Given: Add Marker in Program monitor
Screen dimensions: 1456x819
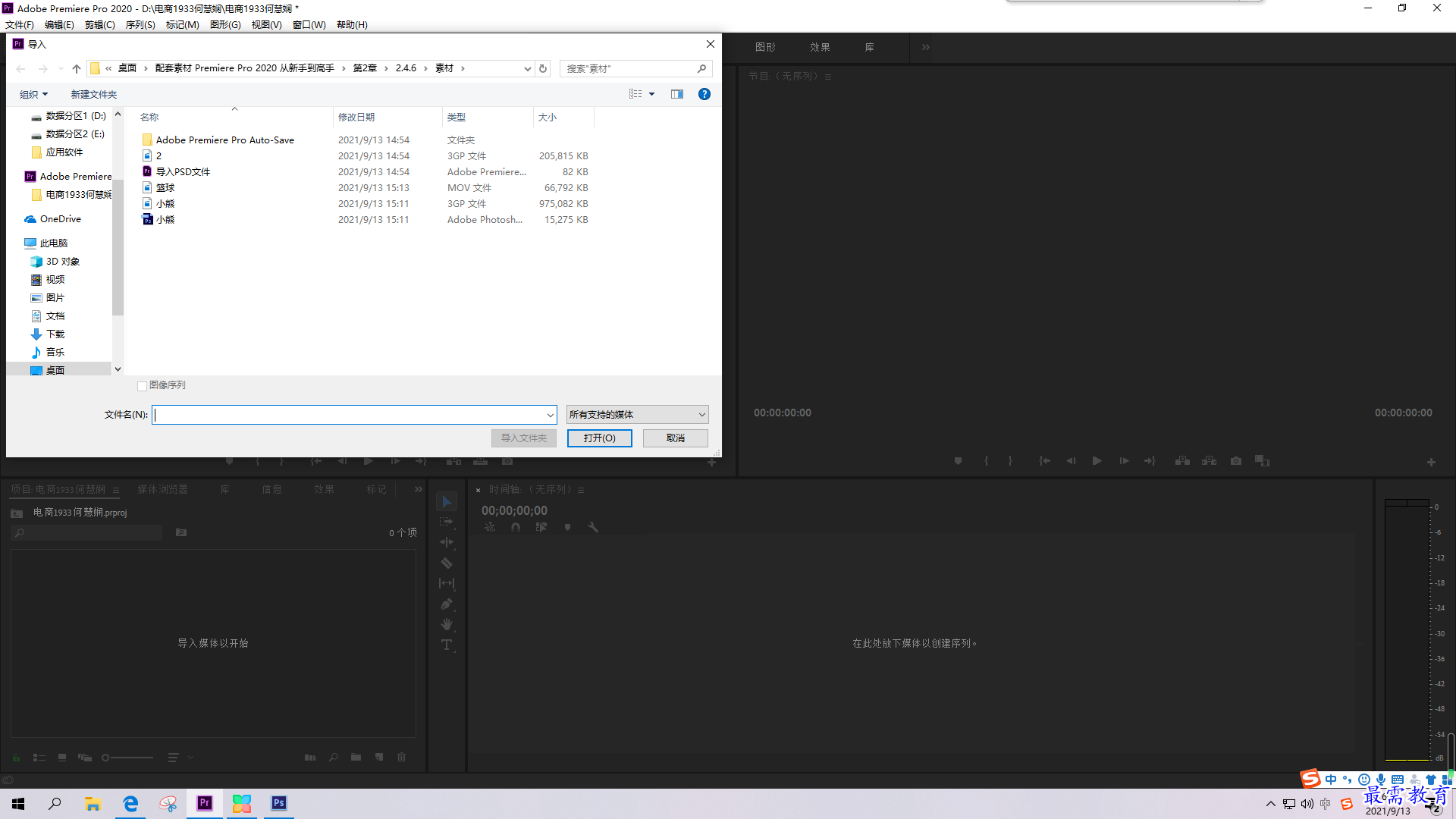Looking at the screenshot, I should pyautogui.click(x=958, y=461).
